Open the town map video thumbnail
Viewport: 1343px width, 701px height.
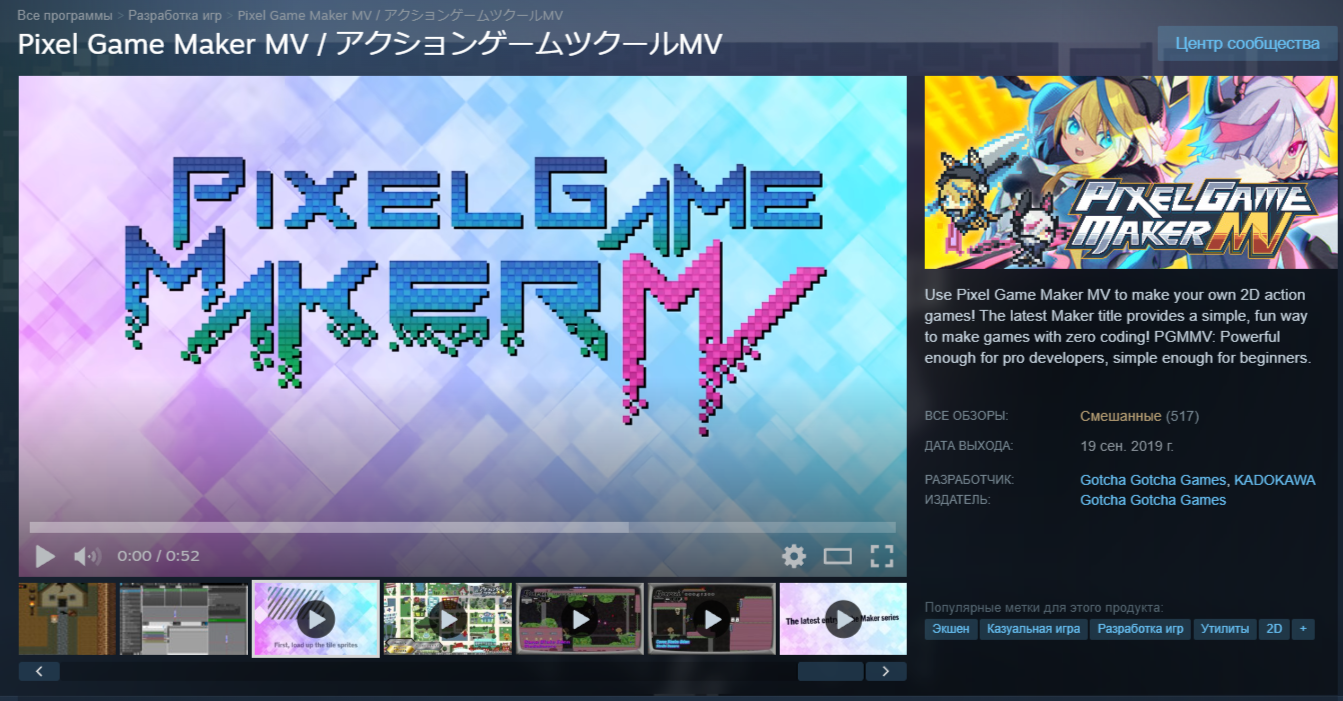tap(448, 619)
